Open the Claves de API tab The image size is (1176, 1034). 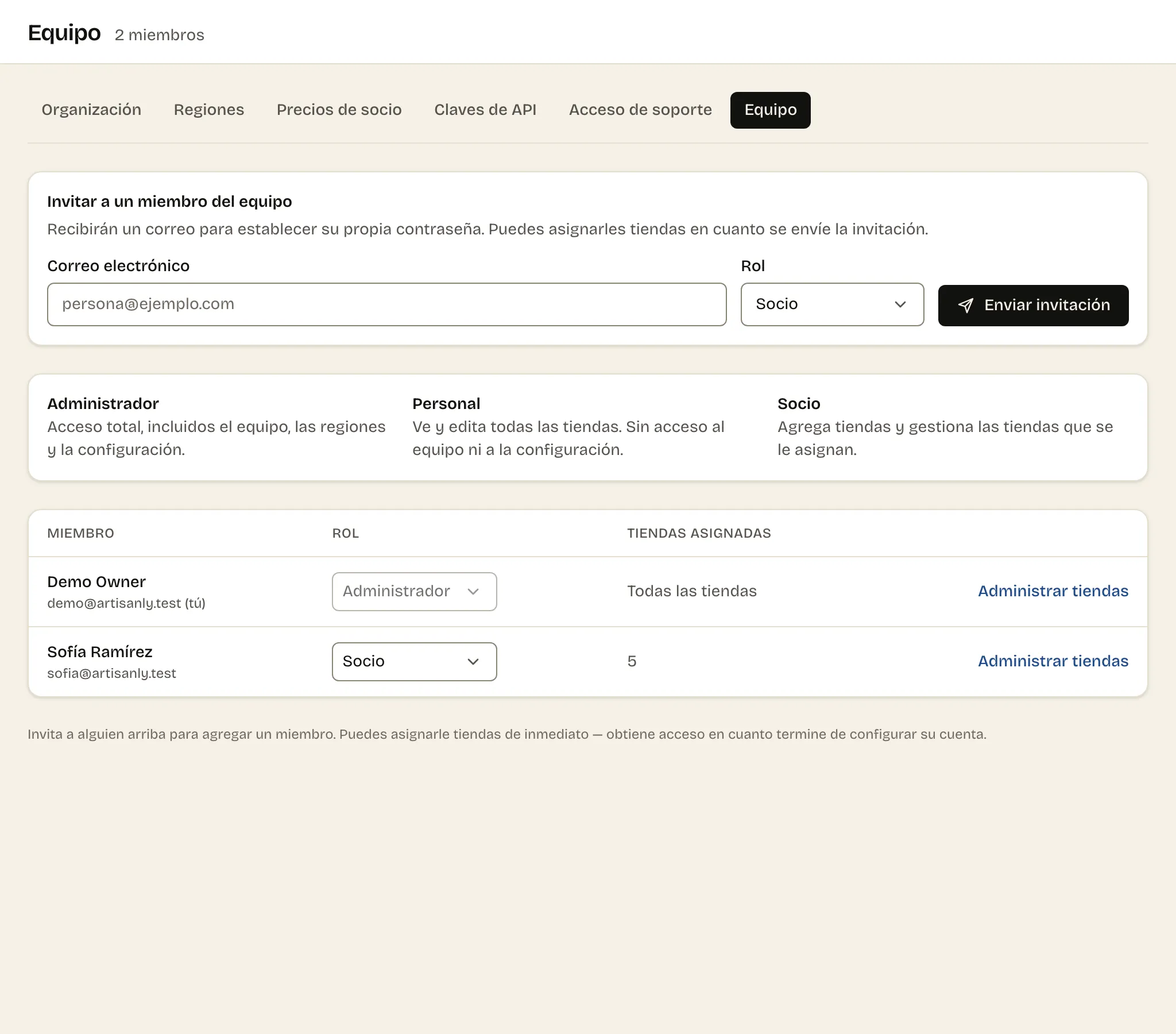coord(485,109)
